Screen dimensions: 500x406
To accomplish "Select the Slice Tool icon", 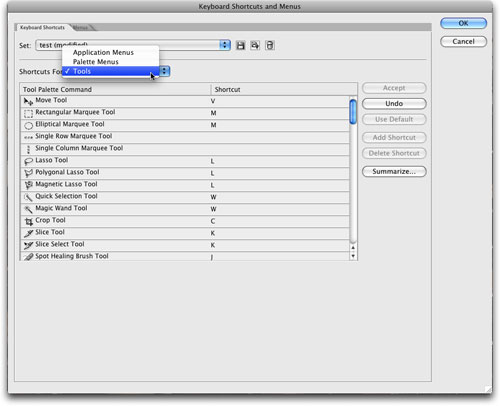I will coord(28,233).
